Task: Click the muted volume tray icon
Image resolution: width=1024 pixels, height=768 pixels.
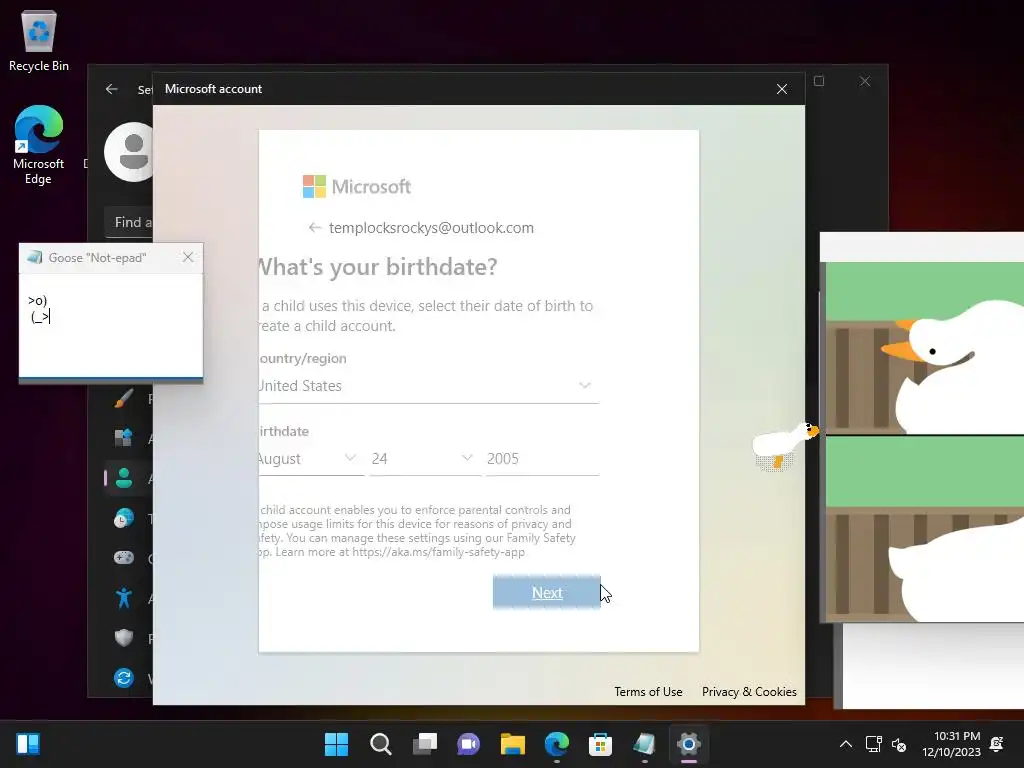Action: (x=899, y=744)
